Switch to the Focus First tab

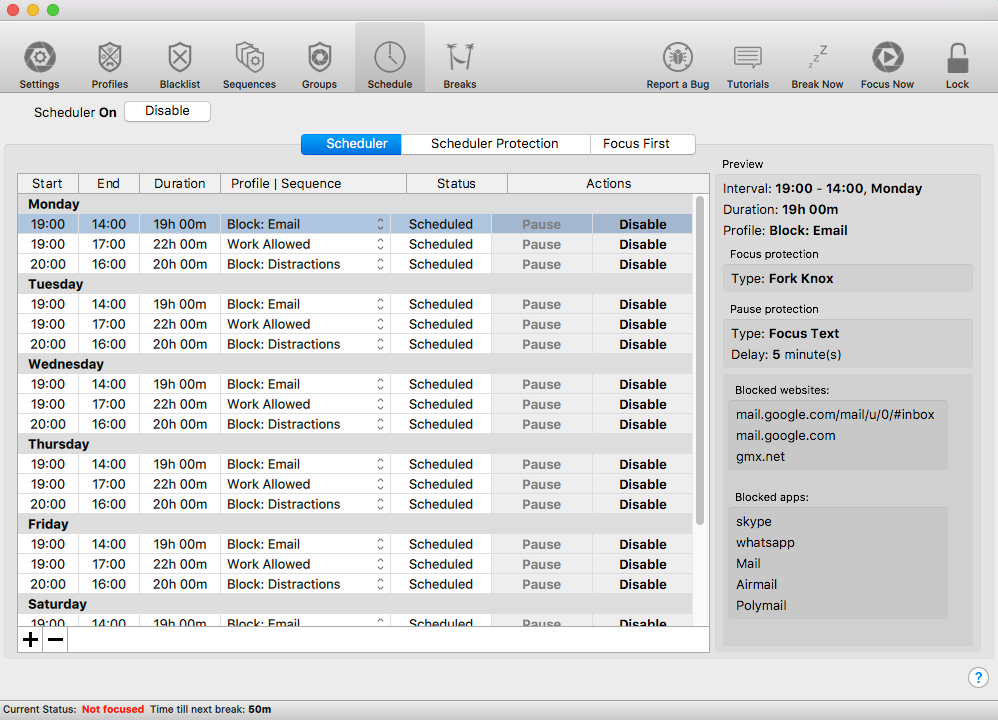click(636, 144)
